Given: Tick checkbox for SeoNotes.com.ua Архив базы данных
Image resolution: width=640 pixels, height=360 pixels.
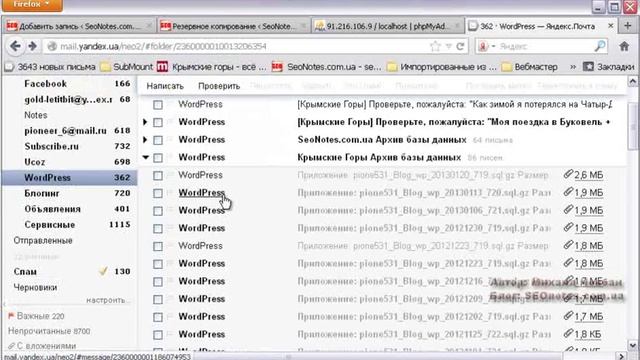Looking at the screenshot, I should tap(158, 140).
